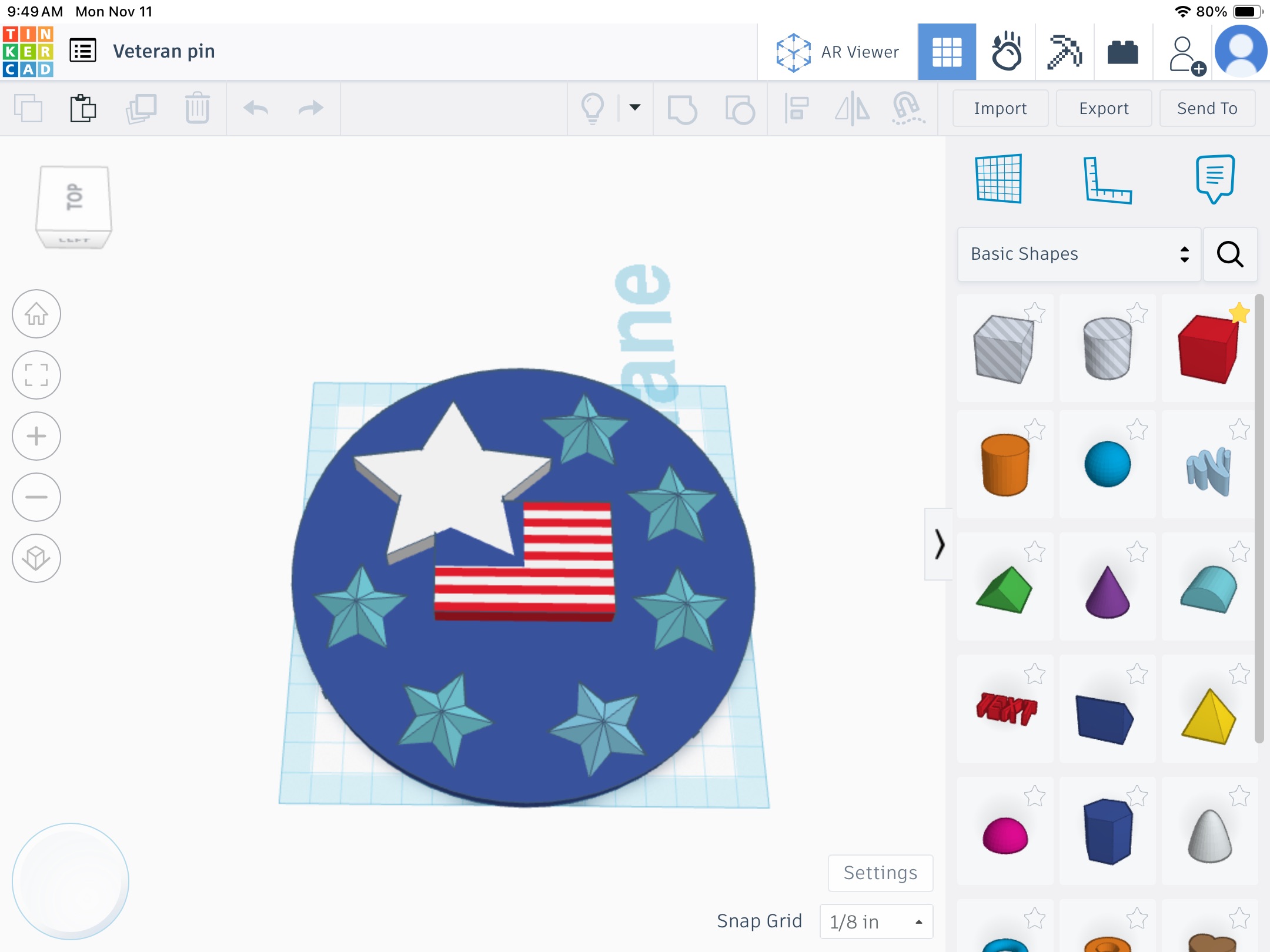Select the navy Wedge shape
Image resolution: width=1270 pixels, height=952 pixels.
(1105, 719)
